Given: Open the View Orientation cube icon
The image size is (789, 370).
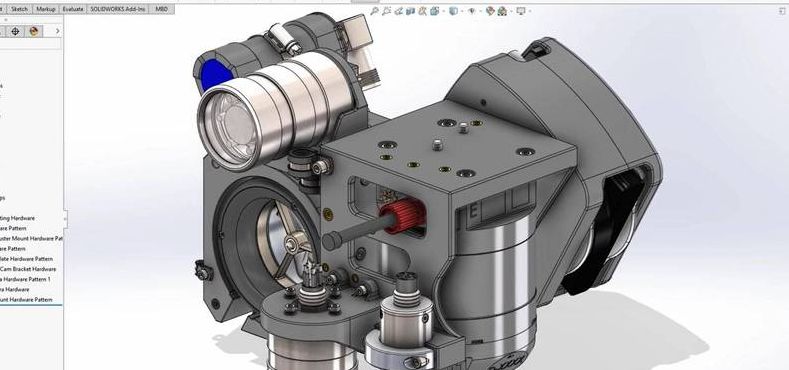Looking at the screenshot, I should click(x=434, y=11).
